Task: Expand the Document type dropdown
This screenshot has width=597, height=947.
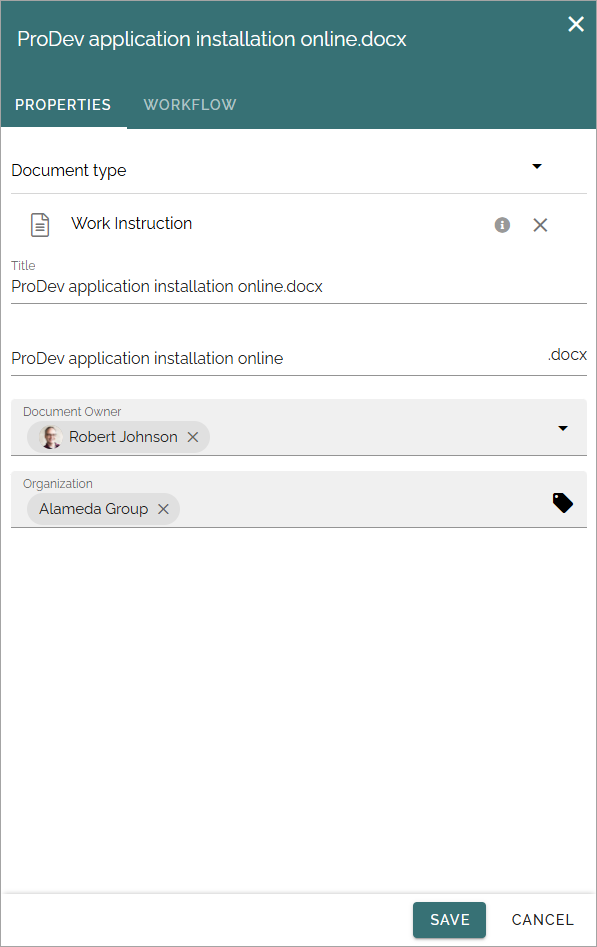Action: pyautogui.click(x=537, y=166)
